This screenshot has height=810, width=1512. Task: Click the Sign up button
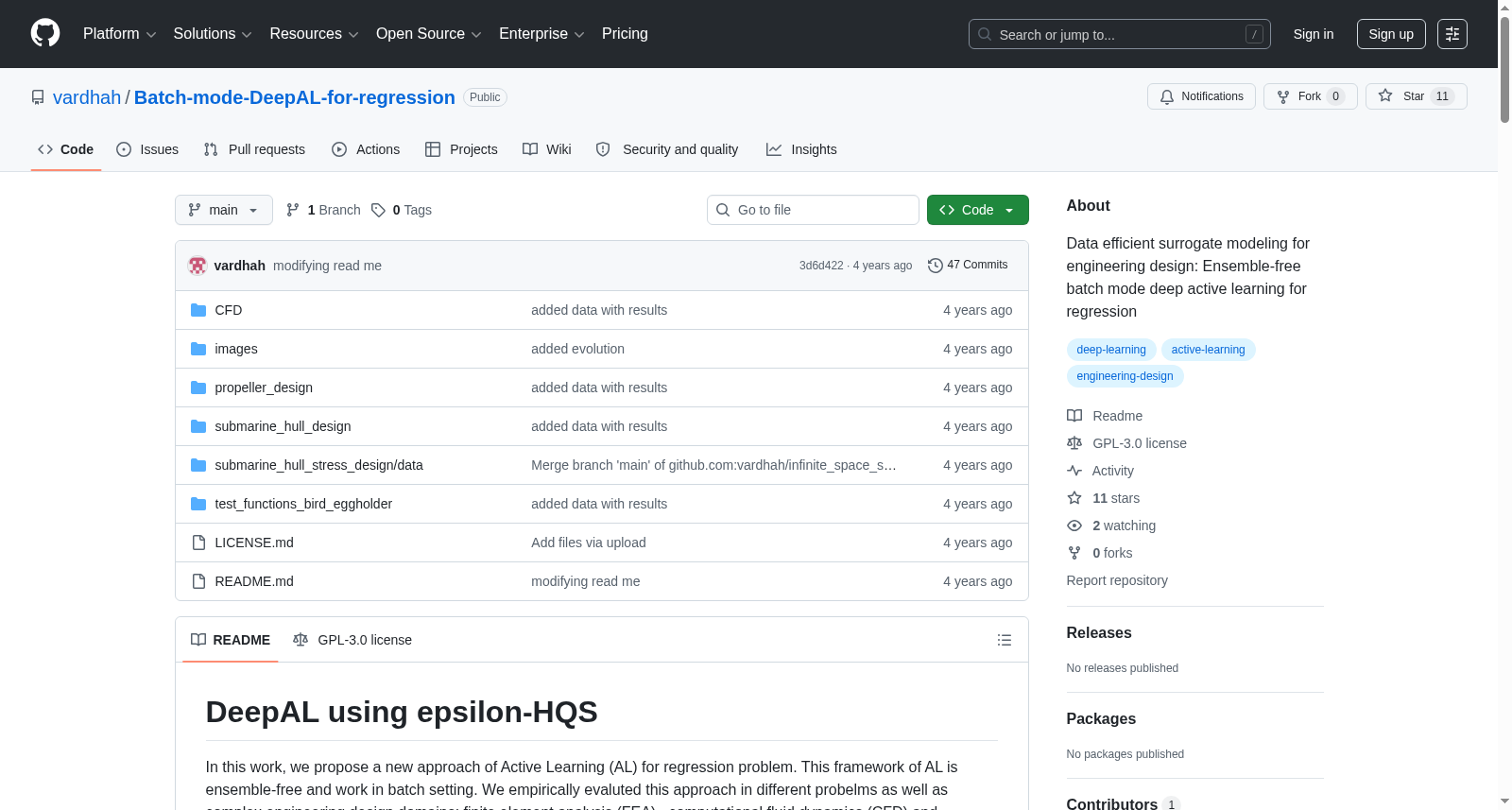[x=1391, y=34]
